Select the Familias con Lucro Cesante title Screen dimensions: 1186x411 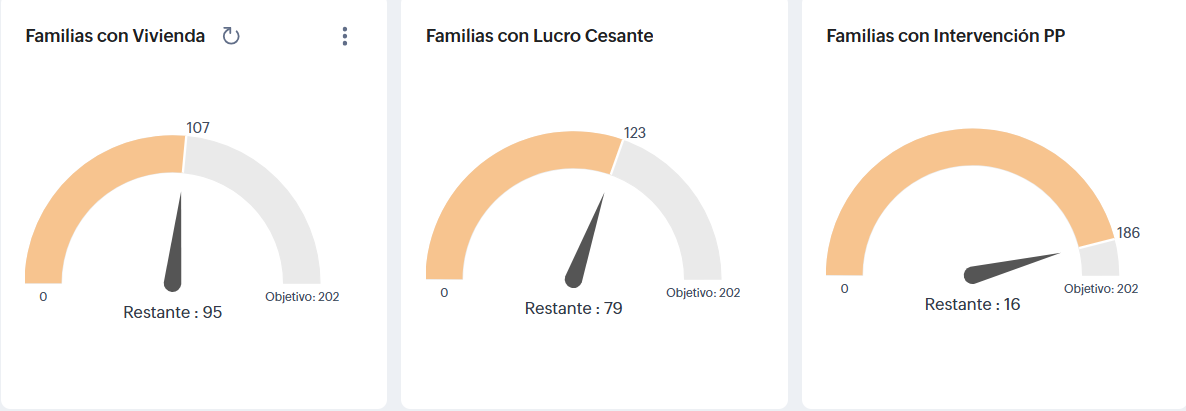point(539,37)
